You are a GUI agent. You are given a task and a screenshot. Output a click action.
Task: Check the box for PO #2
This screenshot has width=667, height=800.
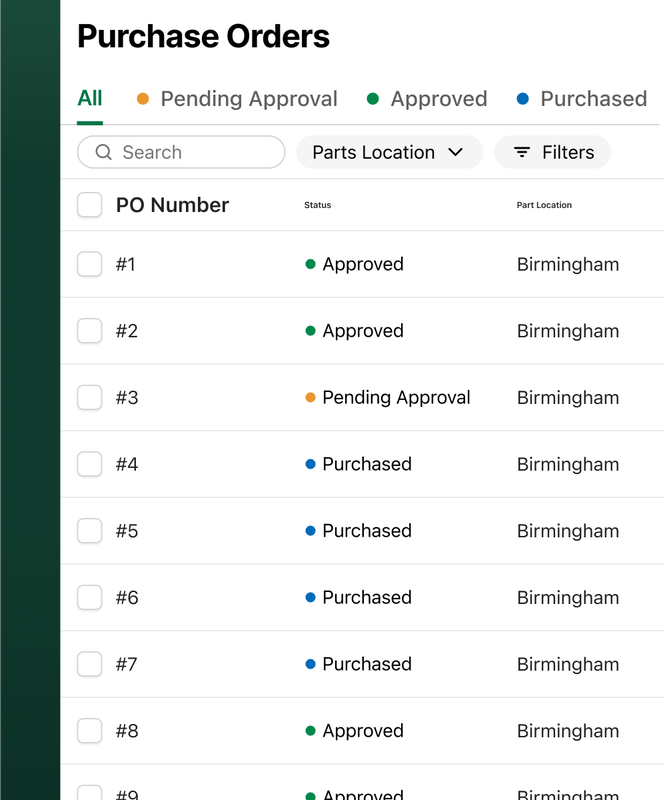coord(89,331)
